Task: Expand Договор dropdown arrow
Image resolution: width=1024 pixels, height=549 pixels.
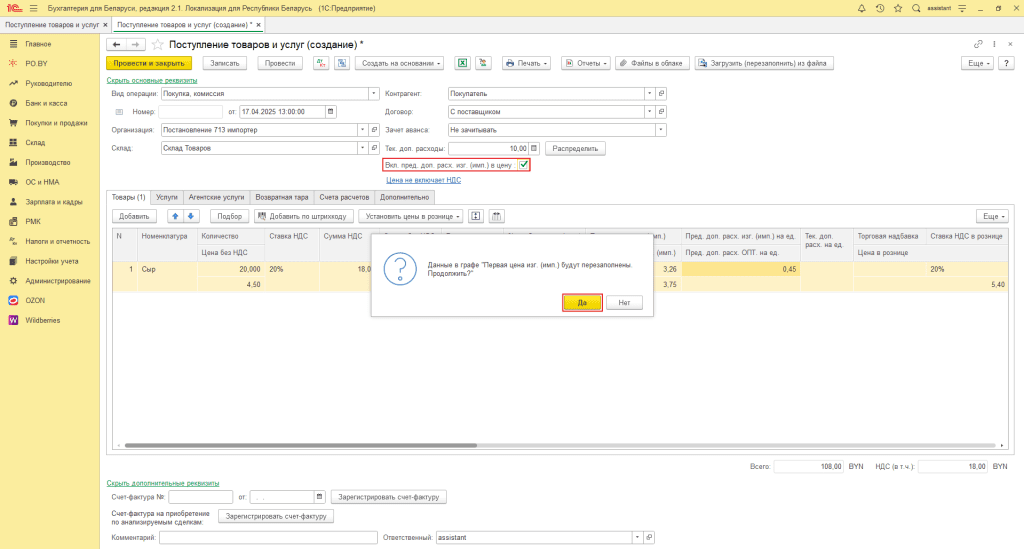Action: 649,112
